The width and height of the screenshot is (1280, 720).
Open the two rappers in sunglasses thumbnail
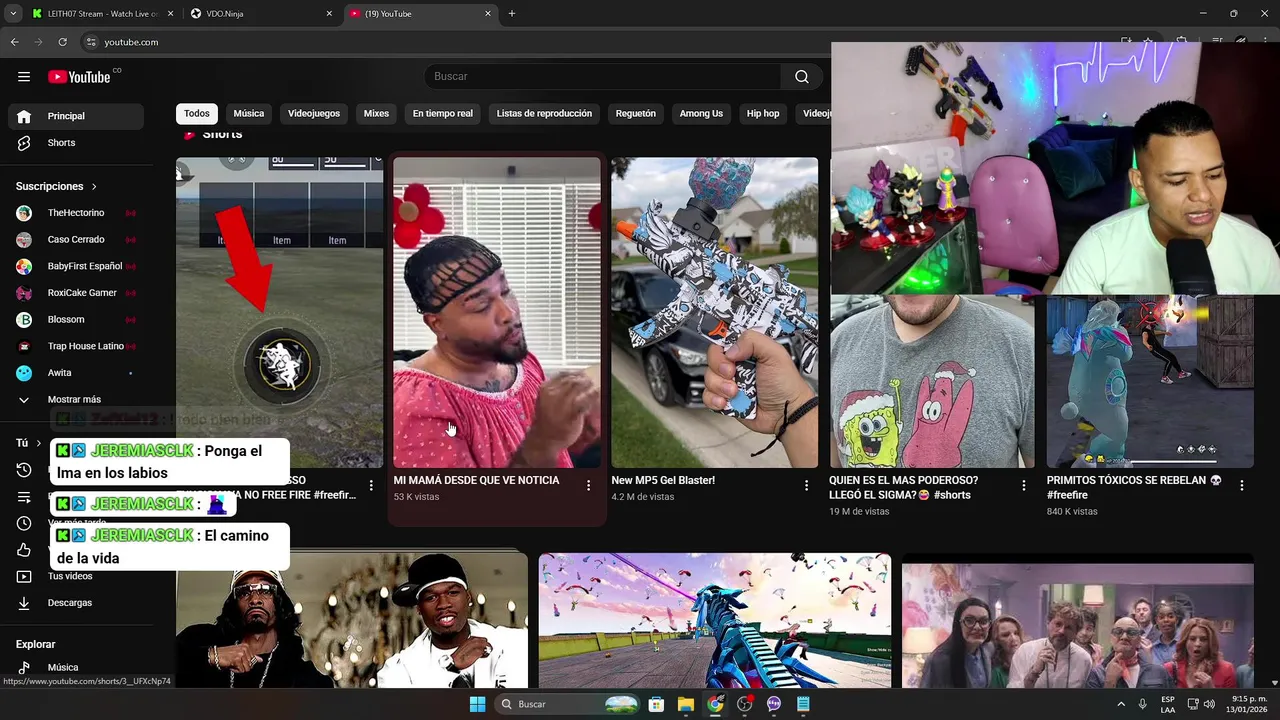352,620
